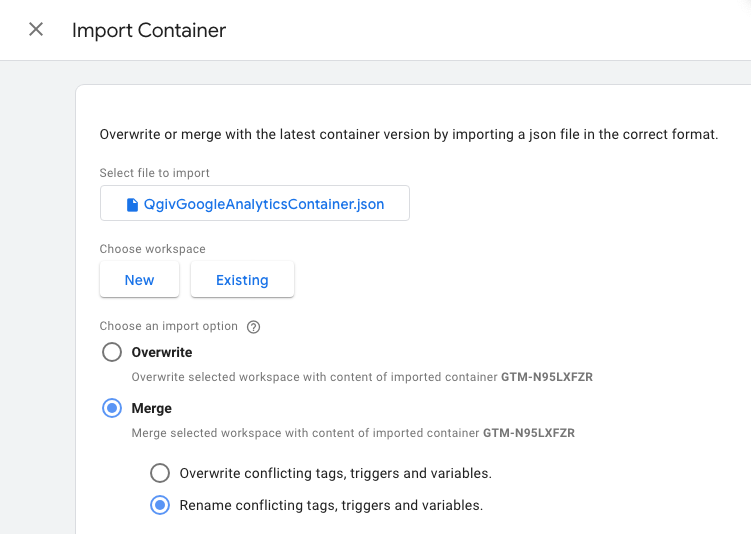Image resolution: width=751 pixels, height=534 pixels.
Task: Click the Import Container title text
Action: [149, 30]
